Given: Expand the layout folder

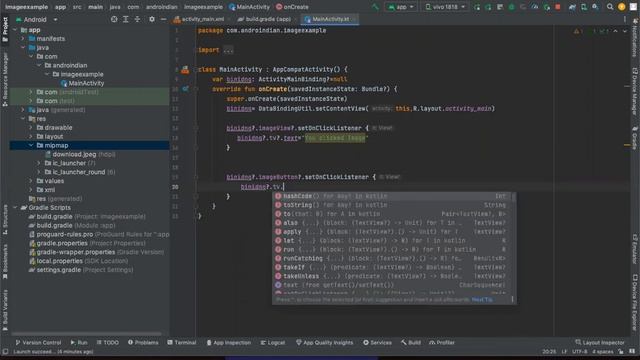Looking at the screenshot, I should click(x=31, y=137).
